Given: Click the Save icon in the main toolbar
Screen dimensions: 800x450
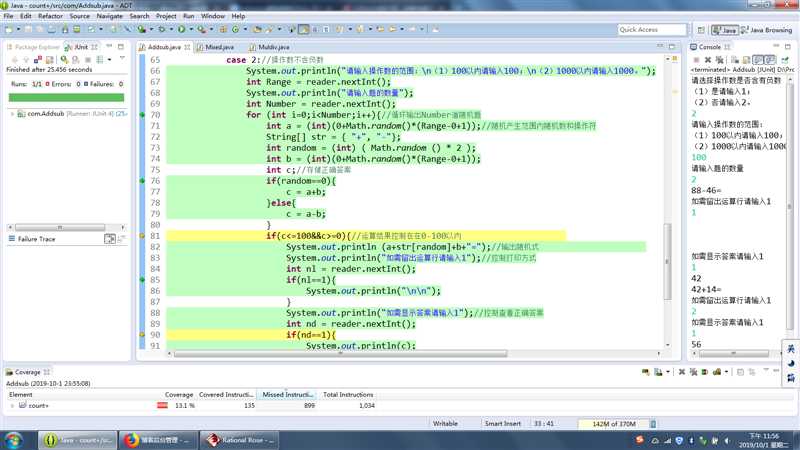Looking at the screenshot, I should (28, 30).
